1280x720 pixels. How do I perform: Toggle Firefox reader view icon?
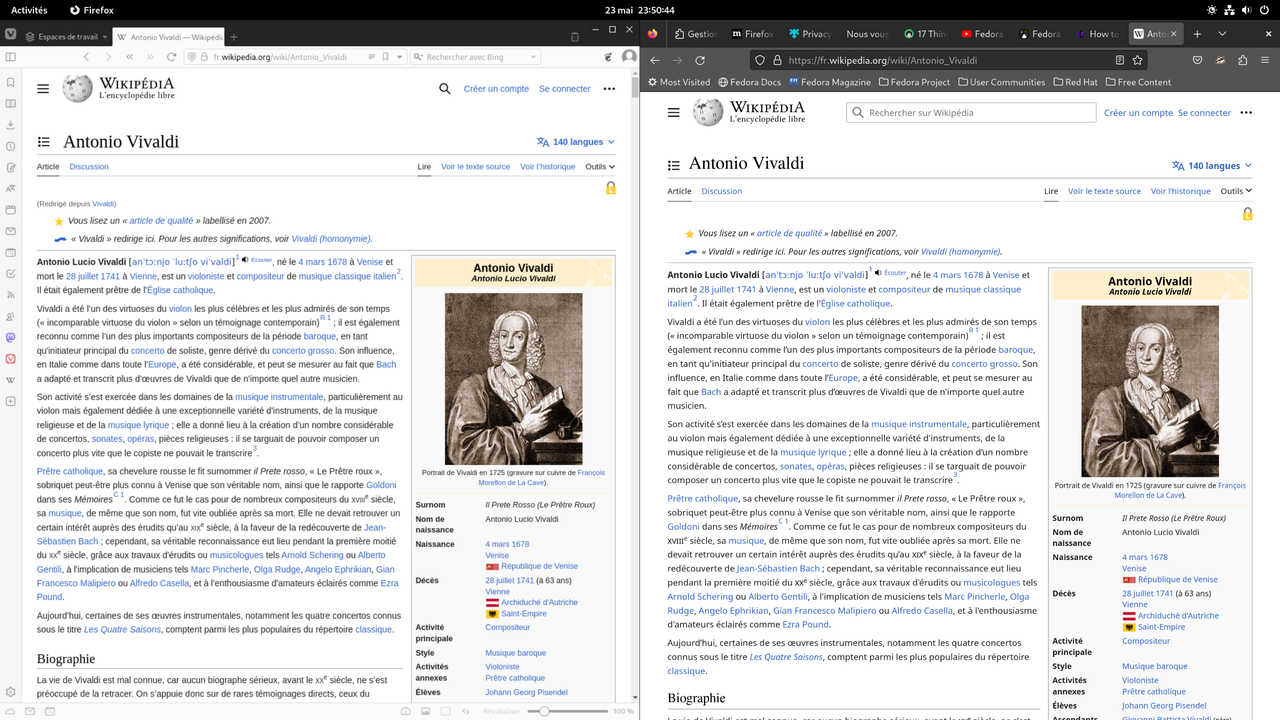pyautogui.click(x=1118, y=60)
